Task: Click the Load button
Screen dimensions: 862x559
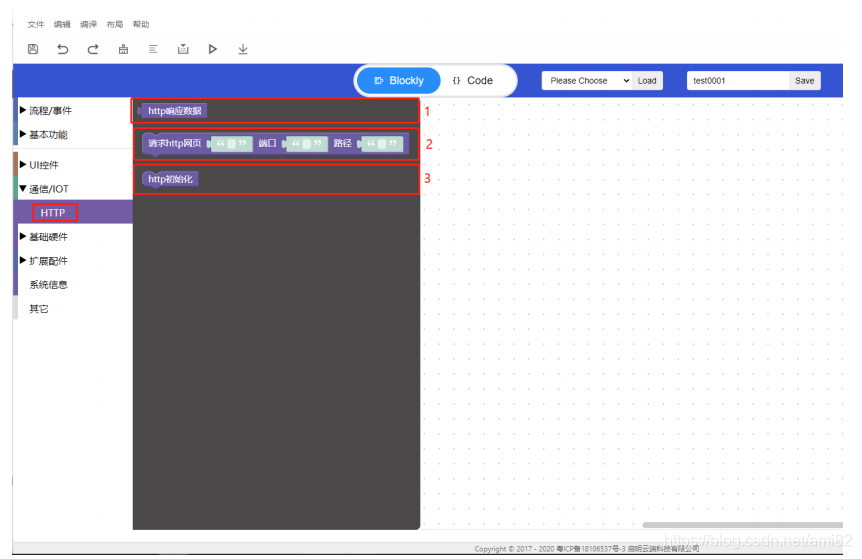Action: tap(647, 80)
